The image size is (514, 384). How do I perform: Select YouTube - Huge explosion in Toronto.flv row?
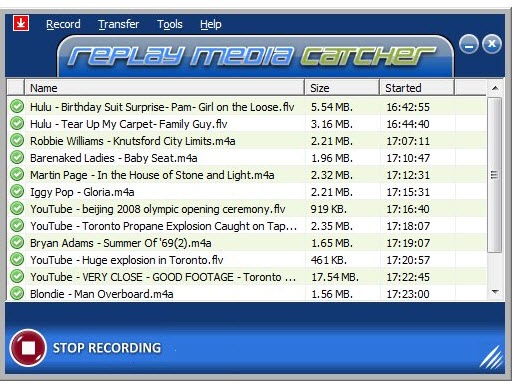(x=247, y=260)
